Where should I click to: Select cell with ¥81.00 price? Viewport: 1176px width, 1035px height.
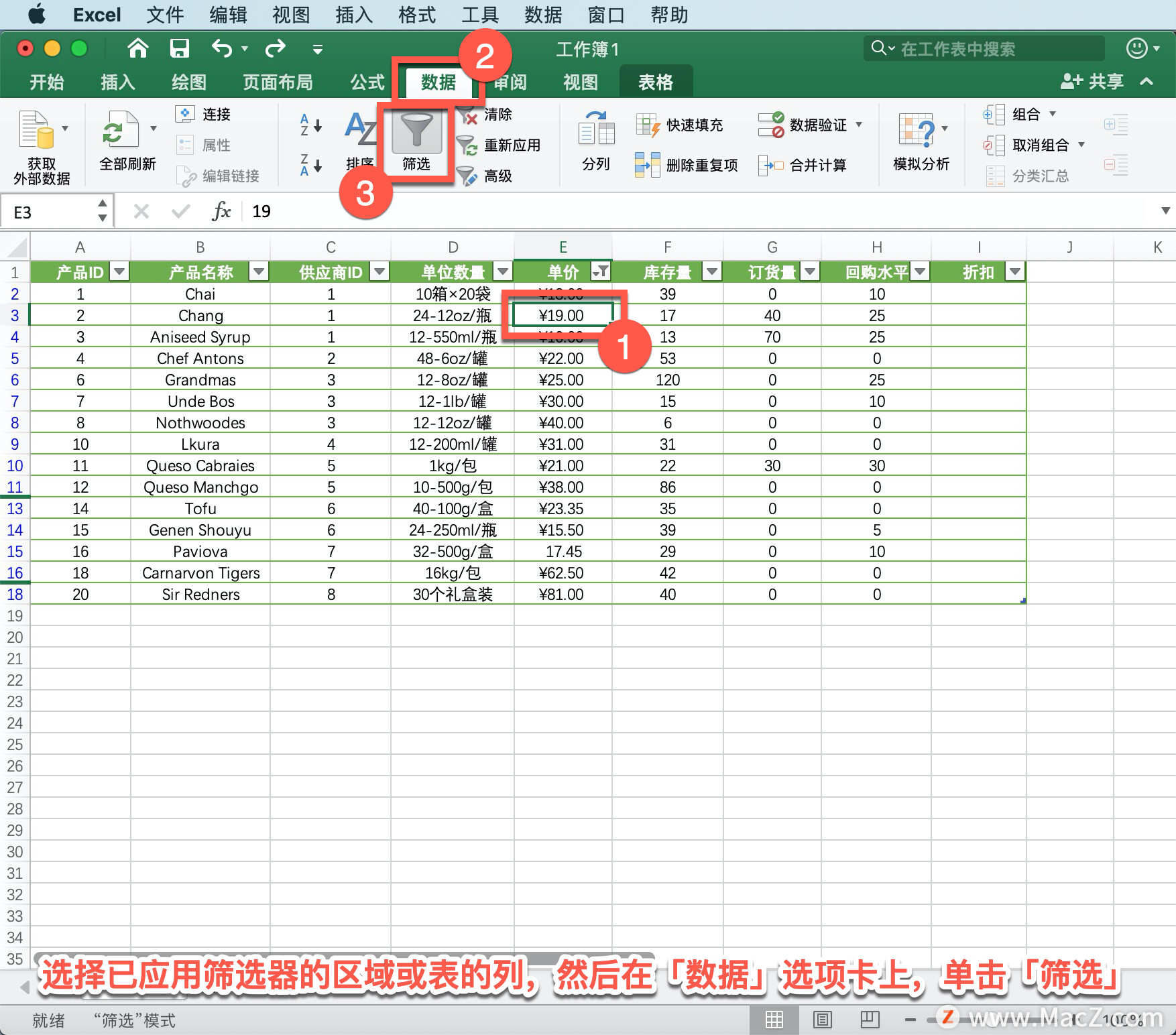pos(563,595)
